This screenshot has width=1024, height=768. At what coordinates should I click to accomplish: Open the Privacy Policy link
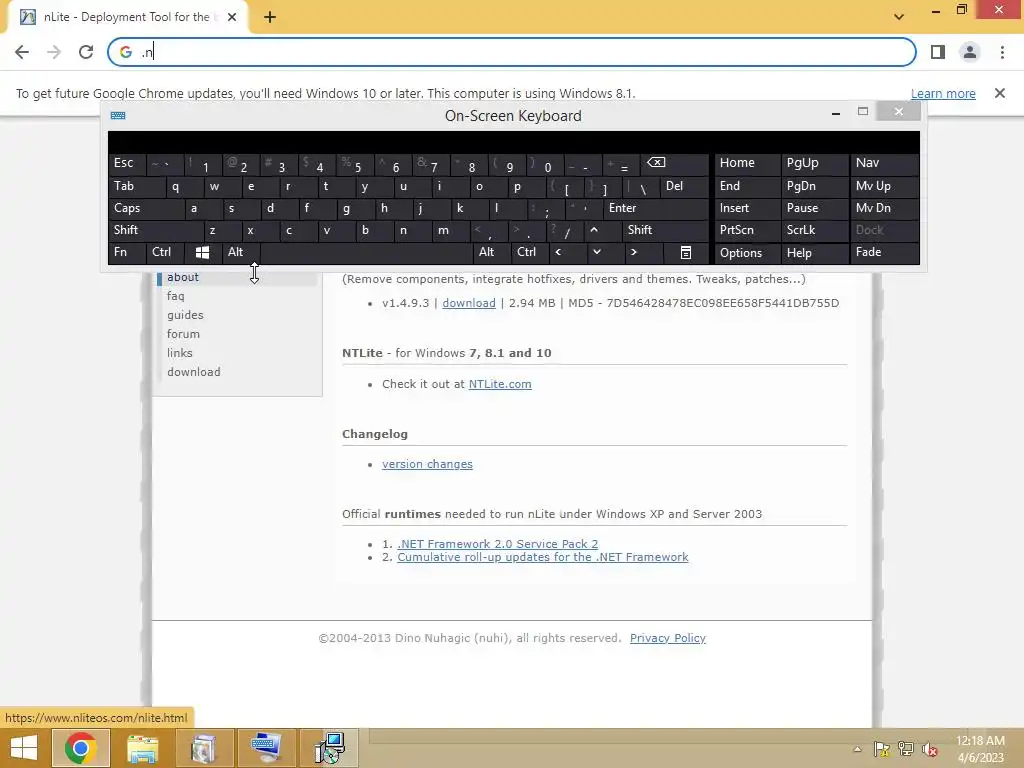667,638
